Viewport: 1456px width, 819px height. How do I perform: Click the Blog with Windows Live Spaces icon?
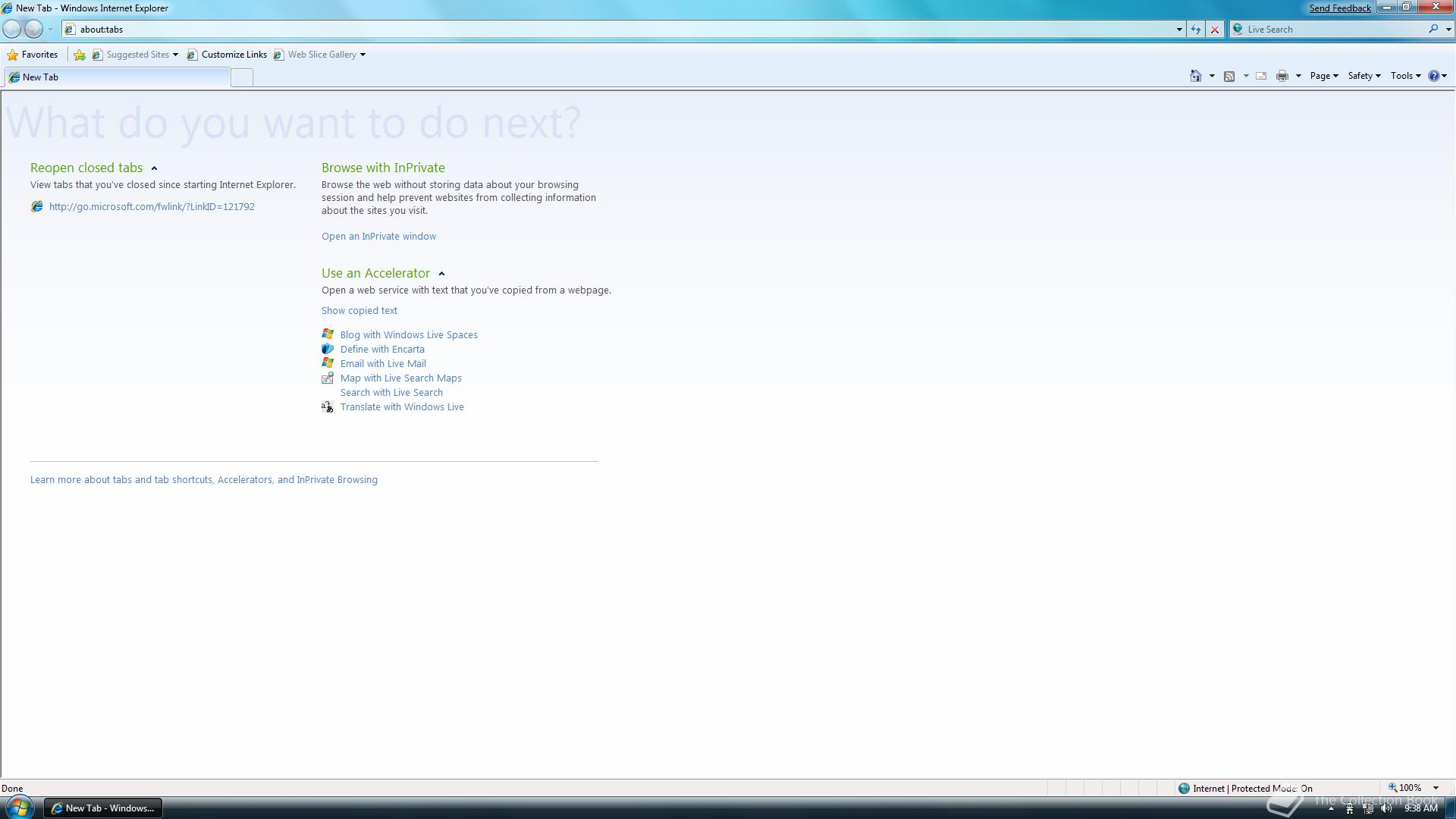[328, 334]
